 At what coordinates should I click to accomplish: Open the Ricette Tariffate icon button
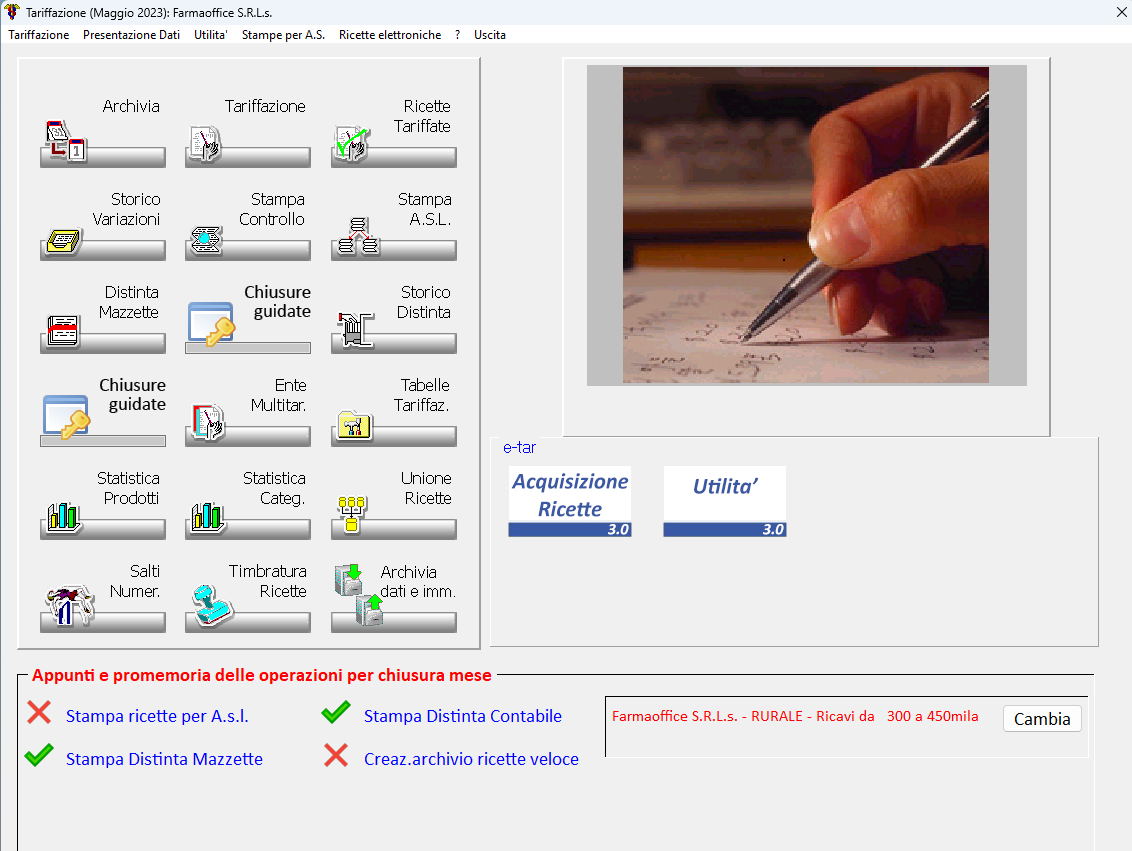tap(393, 131)
